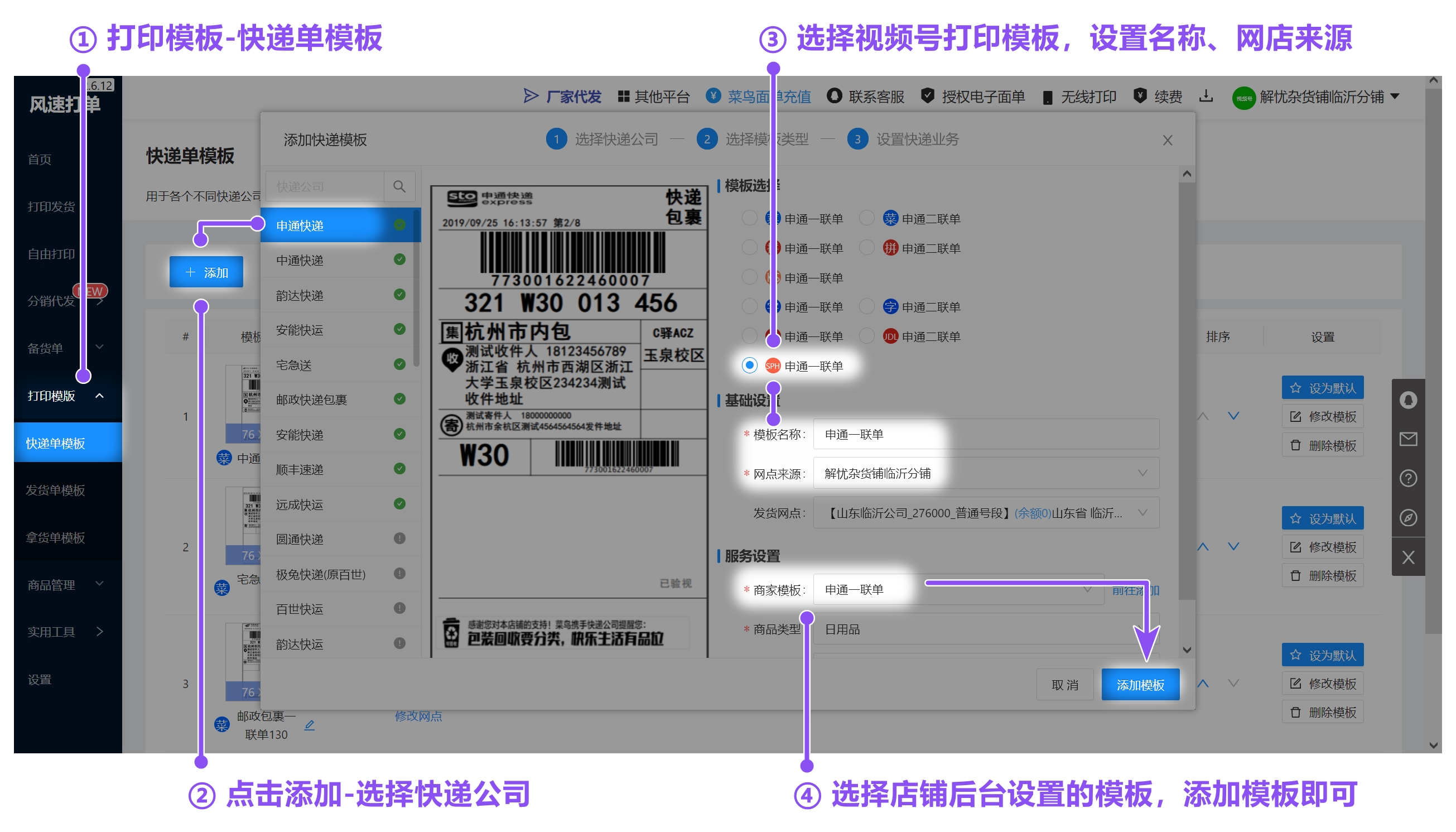Click the 授权电子面单 shield icon
This screenshot has width=1456, height=832.
pos(928,96)
